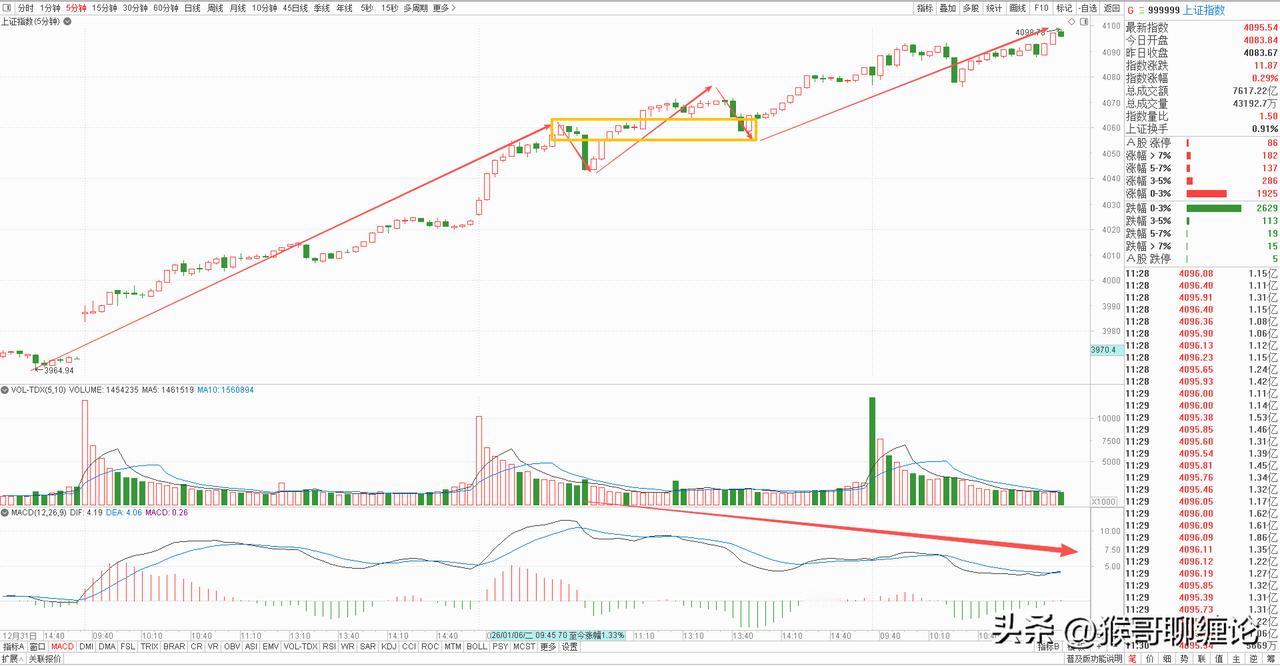Image resolution: width=1280 pixels, height=666 pixels.
Task: Click the 返回 back button
Action: [x=1112, y=8]
